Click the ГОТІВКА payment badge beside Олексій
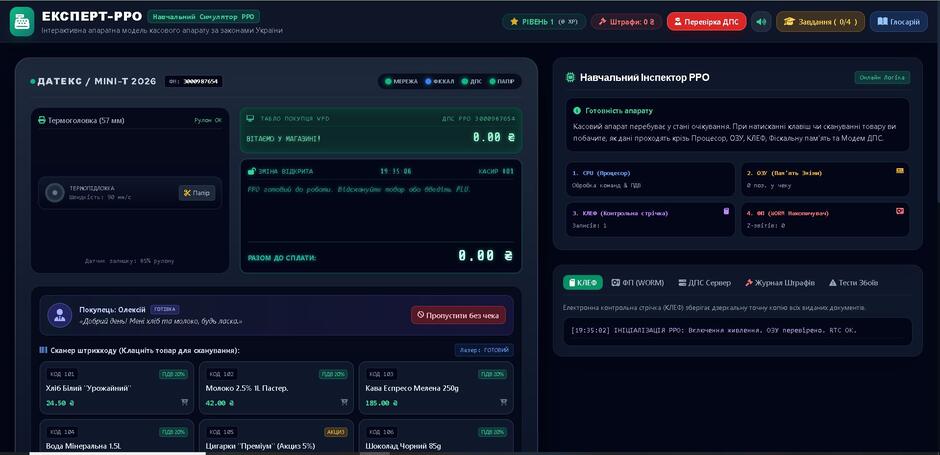Screen dimensions: 940x455 [164, 309]
